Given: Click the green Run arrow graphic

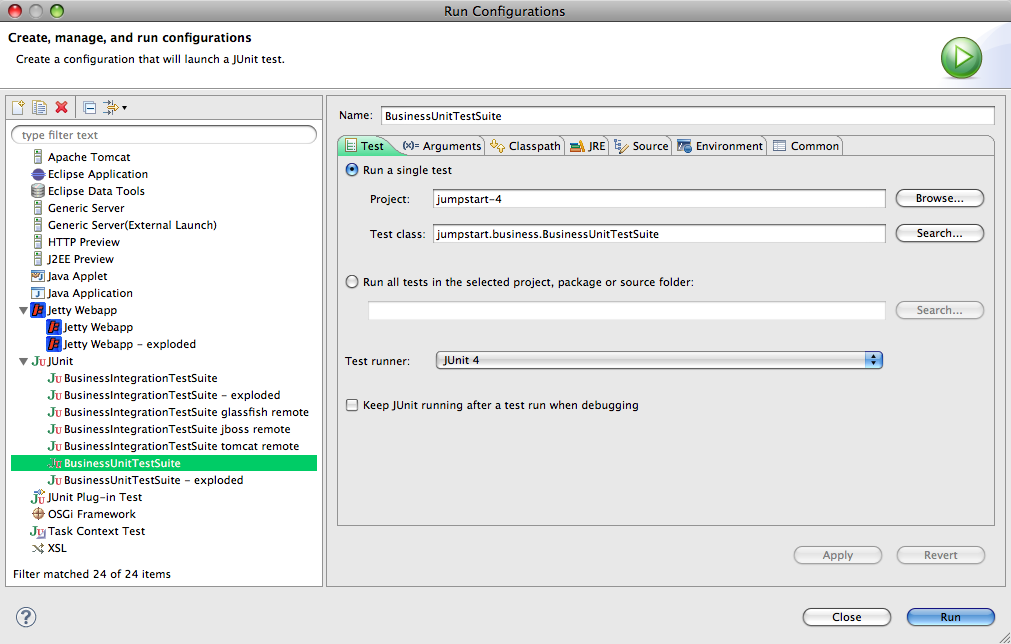Looking at the screenshot, I should tap(961, 57).
